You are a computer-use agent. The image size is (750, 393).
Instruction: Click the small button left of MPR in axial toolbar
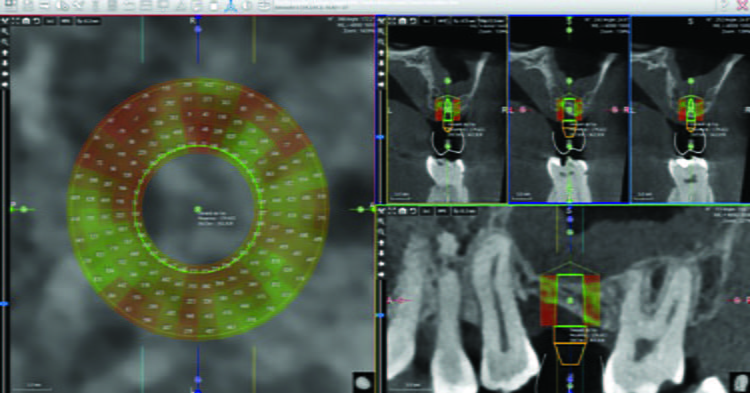51,22
